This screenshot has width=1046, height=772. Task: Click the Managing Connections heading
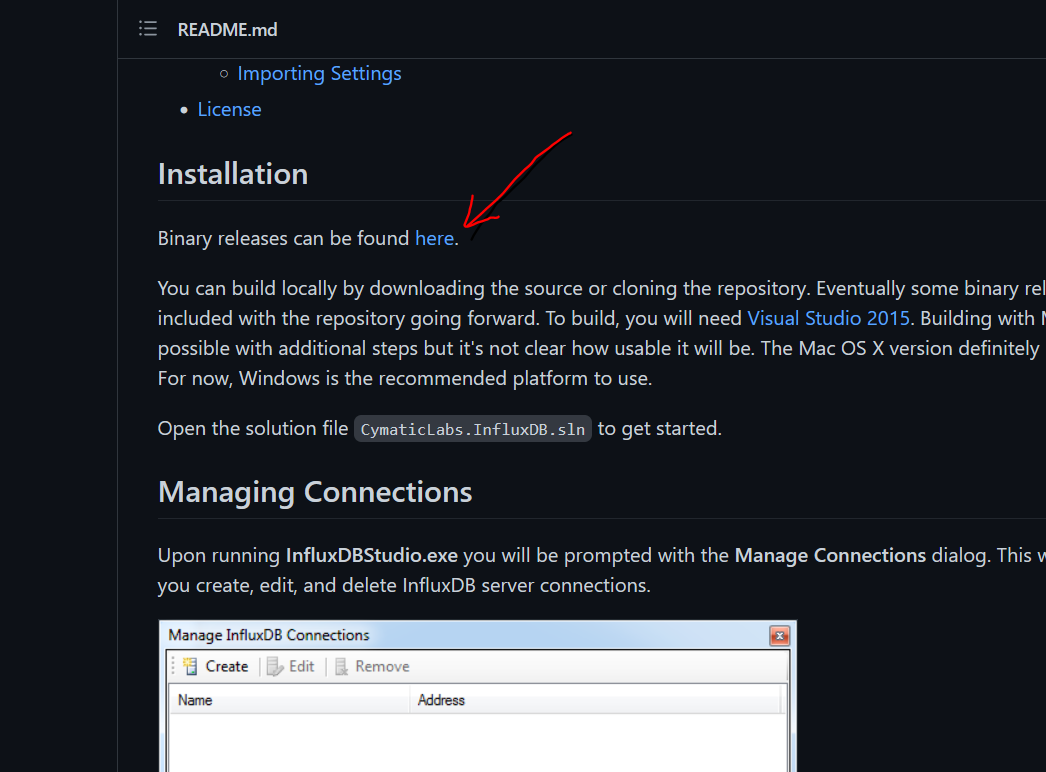pyautogui.click(x=315, y=492)
